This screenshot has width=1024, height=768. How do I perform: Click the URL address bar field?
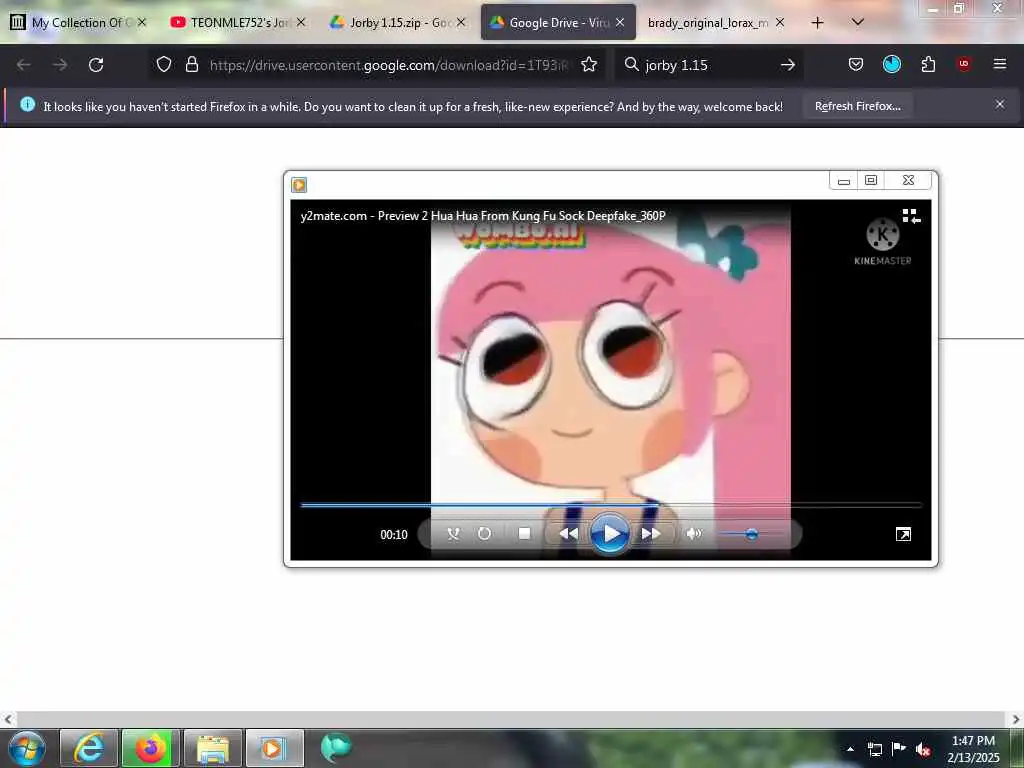[x=389, y=65]
